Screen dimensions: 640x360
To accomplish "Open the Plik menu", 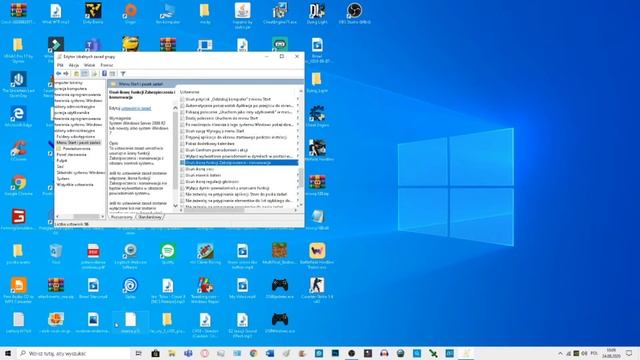I will tap(60, 65).
